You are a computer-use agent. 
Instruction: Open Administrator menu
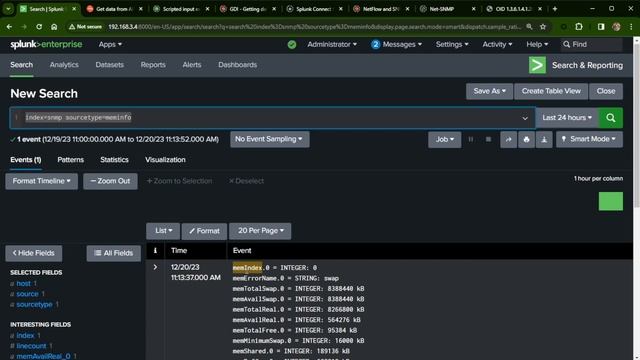(332, 44)
